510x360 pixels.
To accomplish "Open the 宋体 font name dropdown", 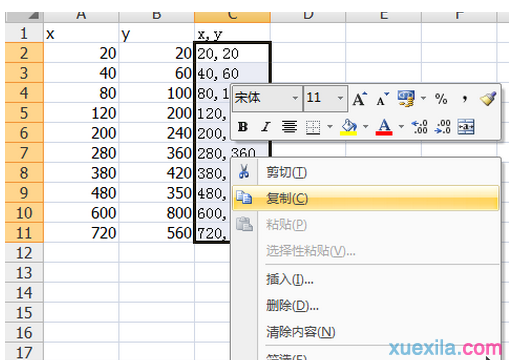I will pos(295,98).
